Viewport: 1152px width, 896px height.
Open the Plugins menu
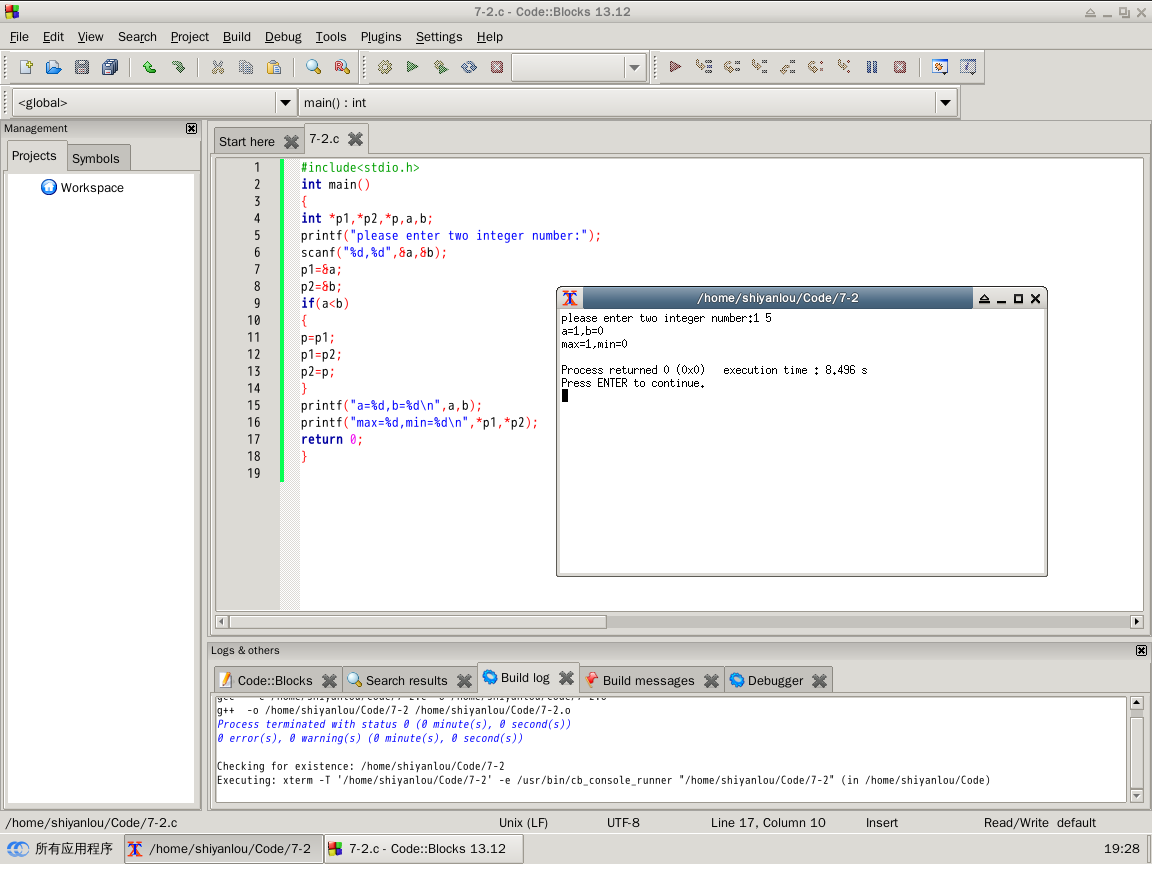(x=381, y=37)
